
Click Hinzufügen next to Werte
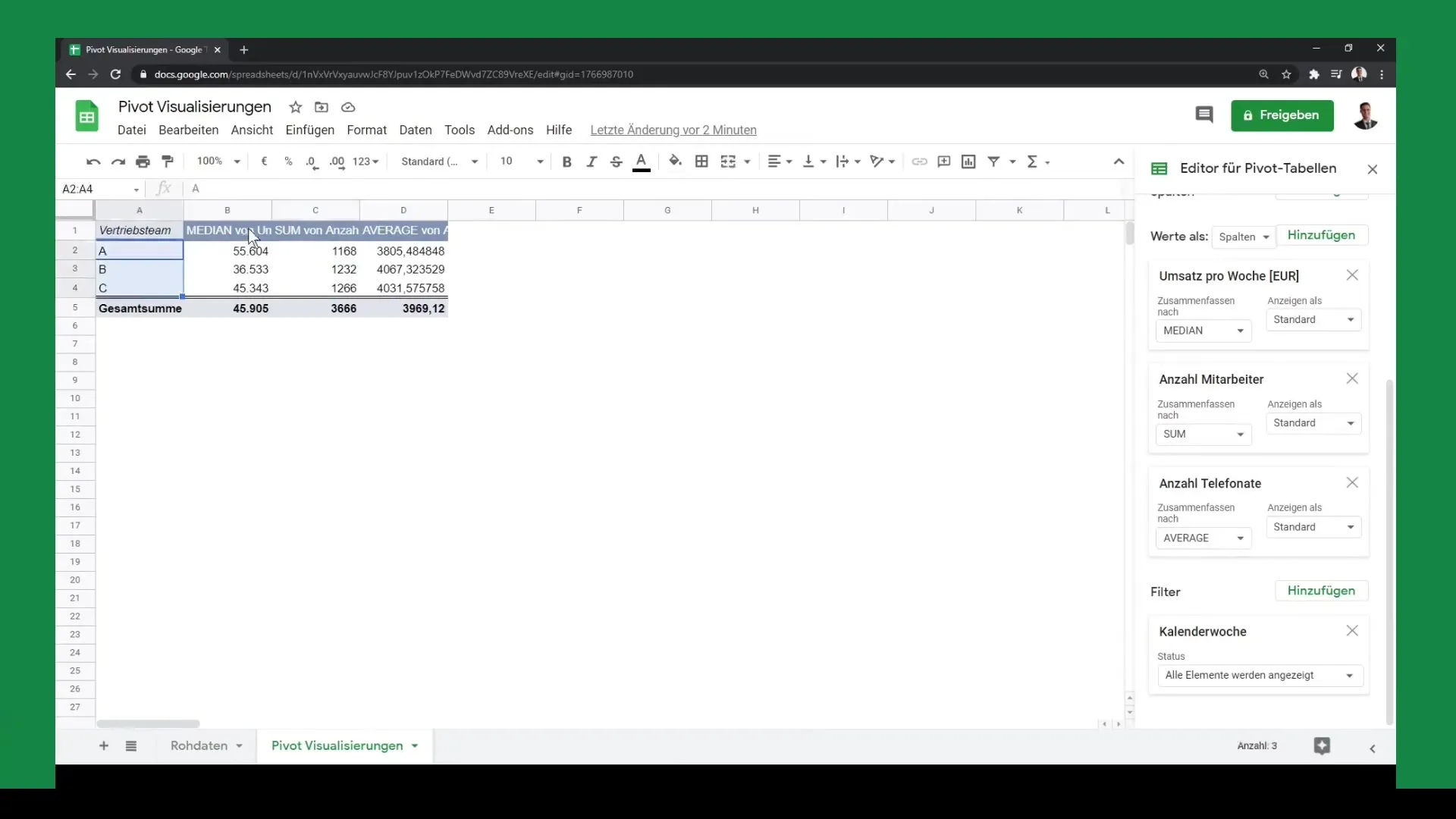click(x=1321, y=235)
